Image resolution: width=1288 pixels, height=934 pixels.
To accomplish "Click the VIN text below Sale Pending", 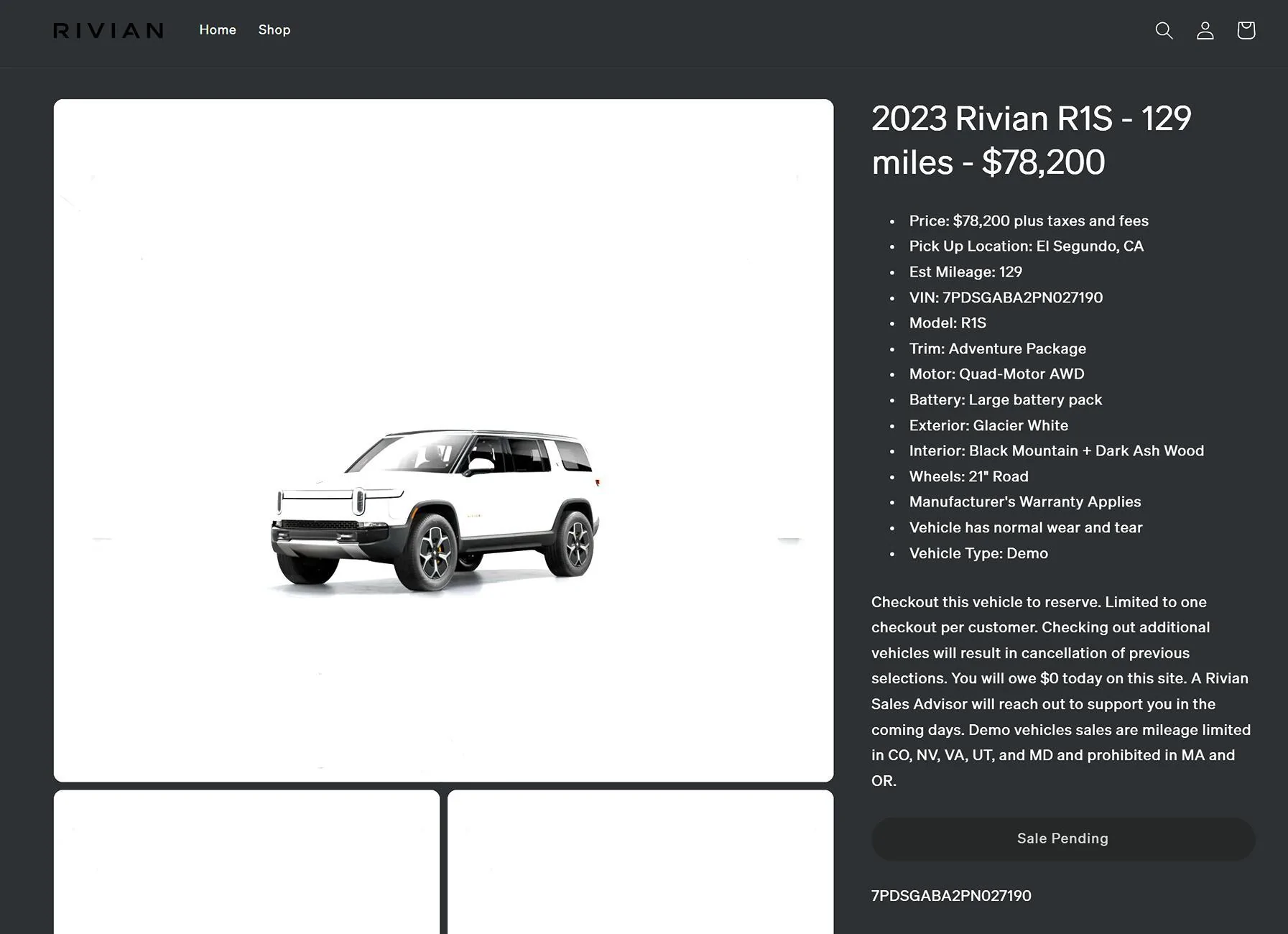I will (951, 896).
